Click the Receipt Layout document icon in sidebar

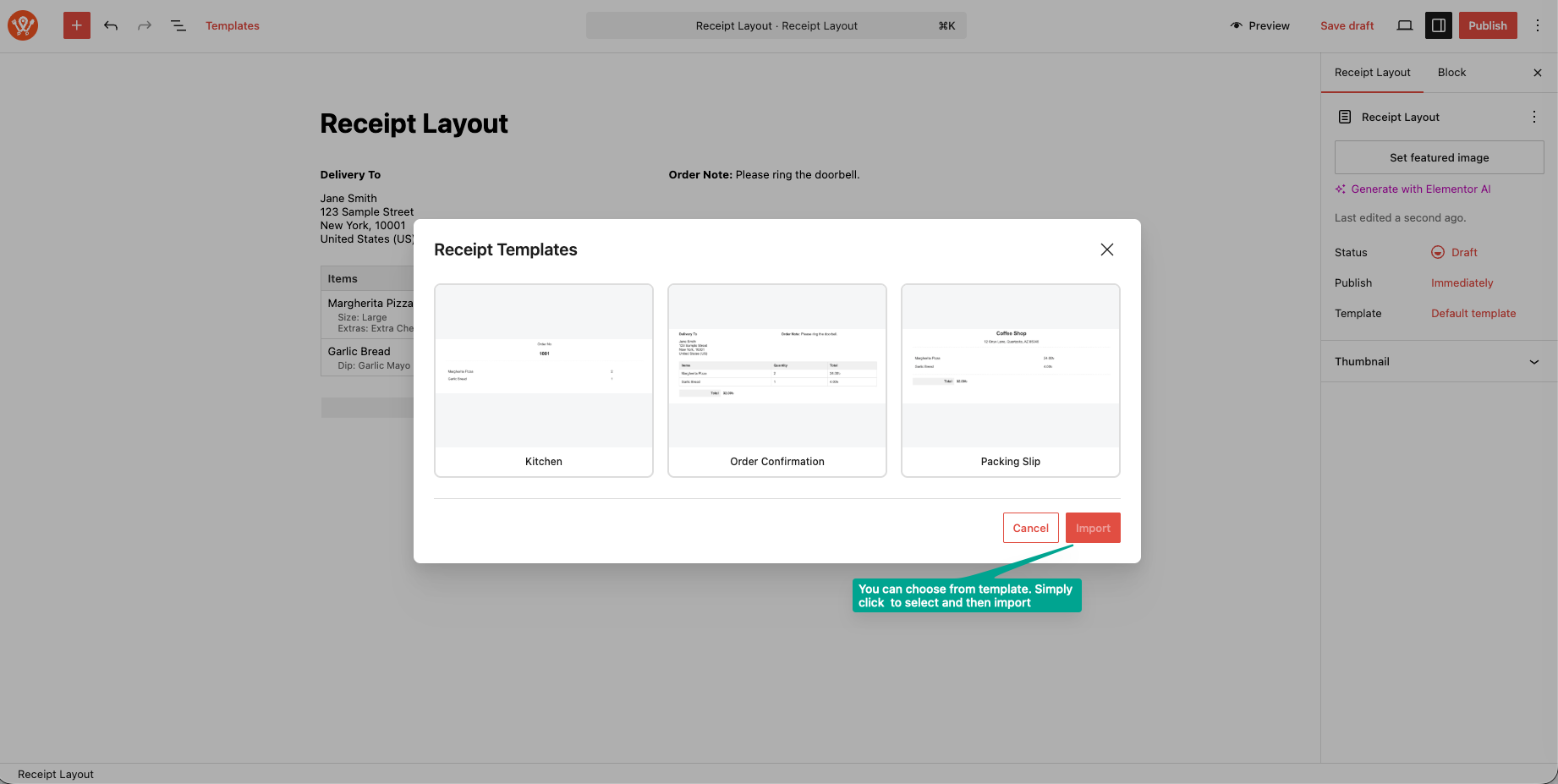tap(1345, 117)
